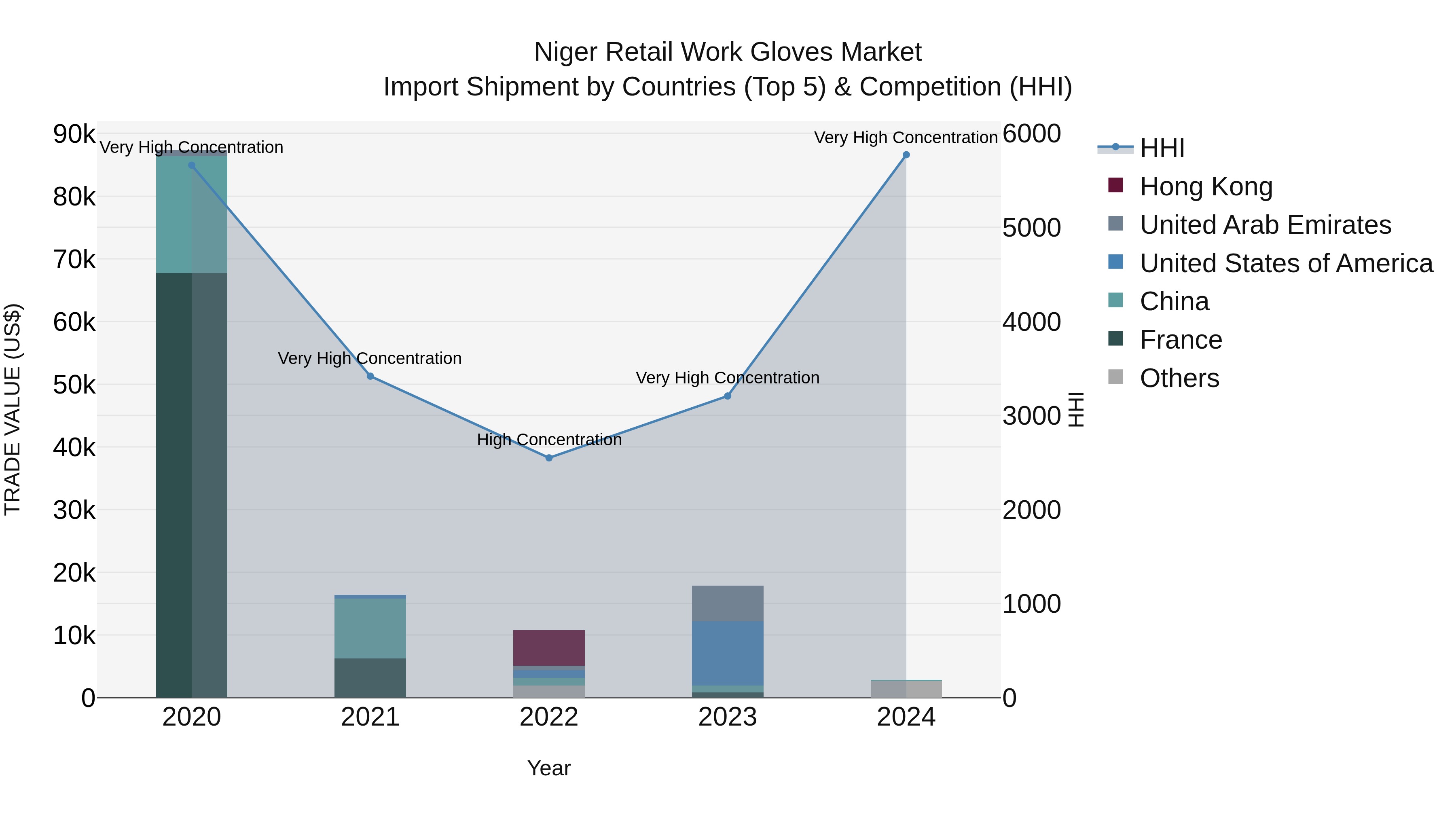Image resolution: width=1456 pixels, height=819 pixels.
Task: Click 'Very High Concentration' annotation at 2024
Action: 906,138
